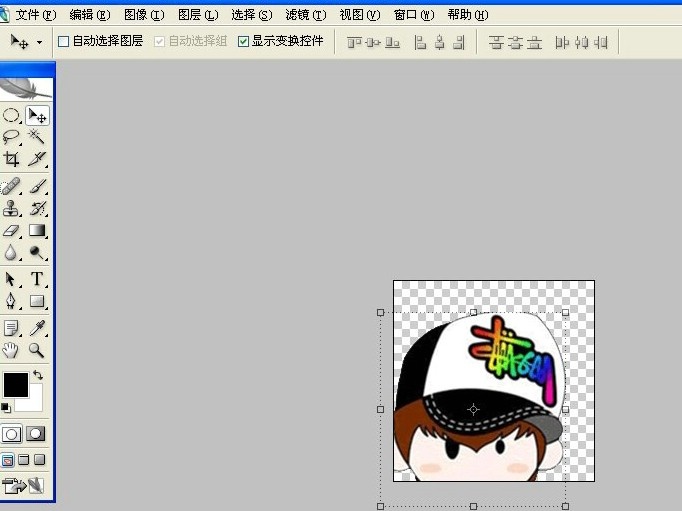Open 窗口(W) menu
Viewport: 682px width, 511px height.
(414, 15)
